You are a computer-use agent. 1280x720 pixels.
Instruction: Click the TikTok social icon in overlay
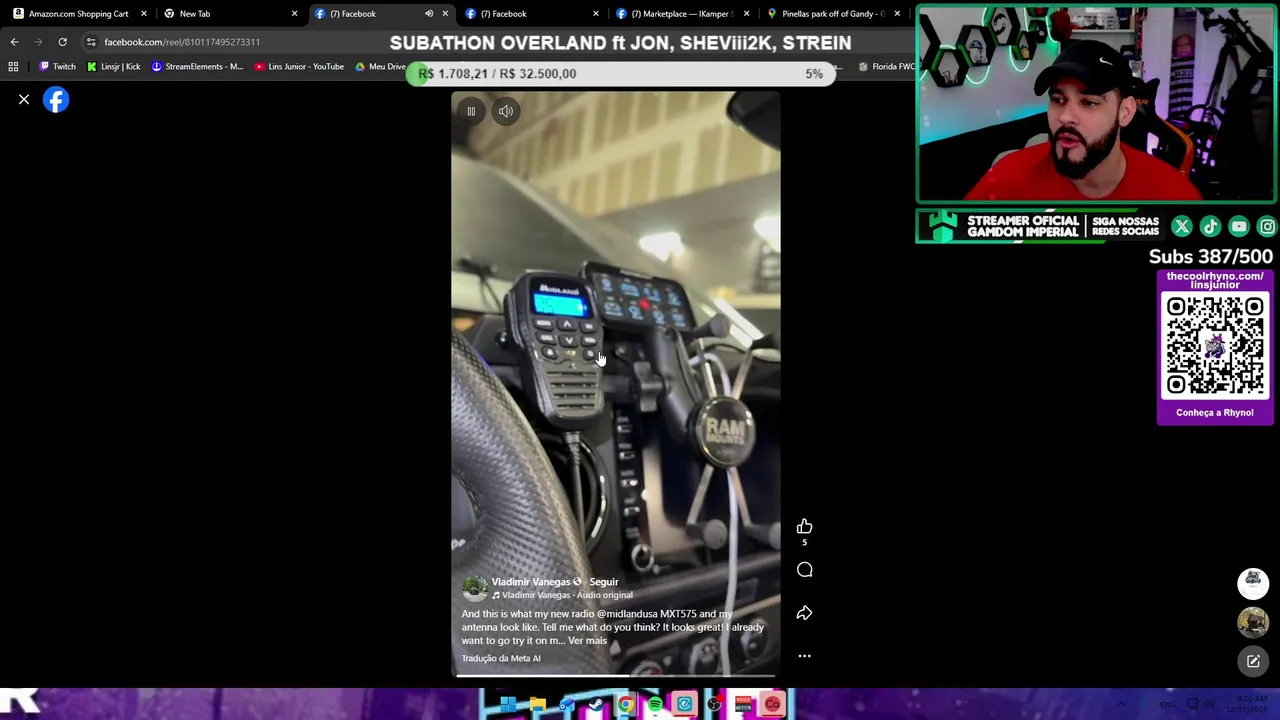(1210, 227)
